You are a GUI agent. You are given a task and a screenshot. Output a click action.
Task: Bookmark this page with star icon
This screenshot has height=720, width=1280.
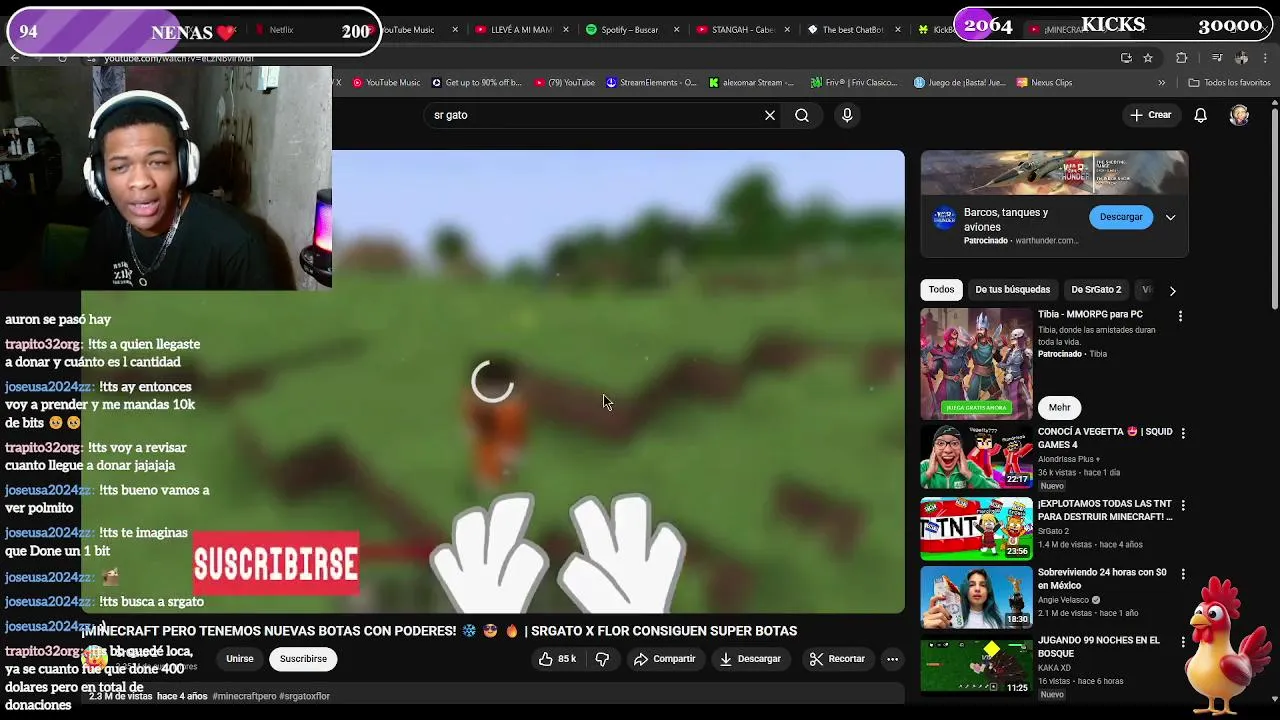(x=1148, y=58)
